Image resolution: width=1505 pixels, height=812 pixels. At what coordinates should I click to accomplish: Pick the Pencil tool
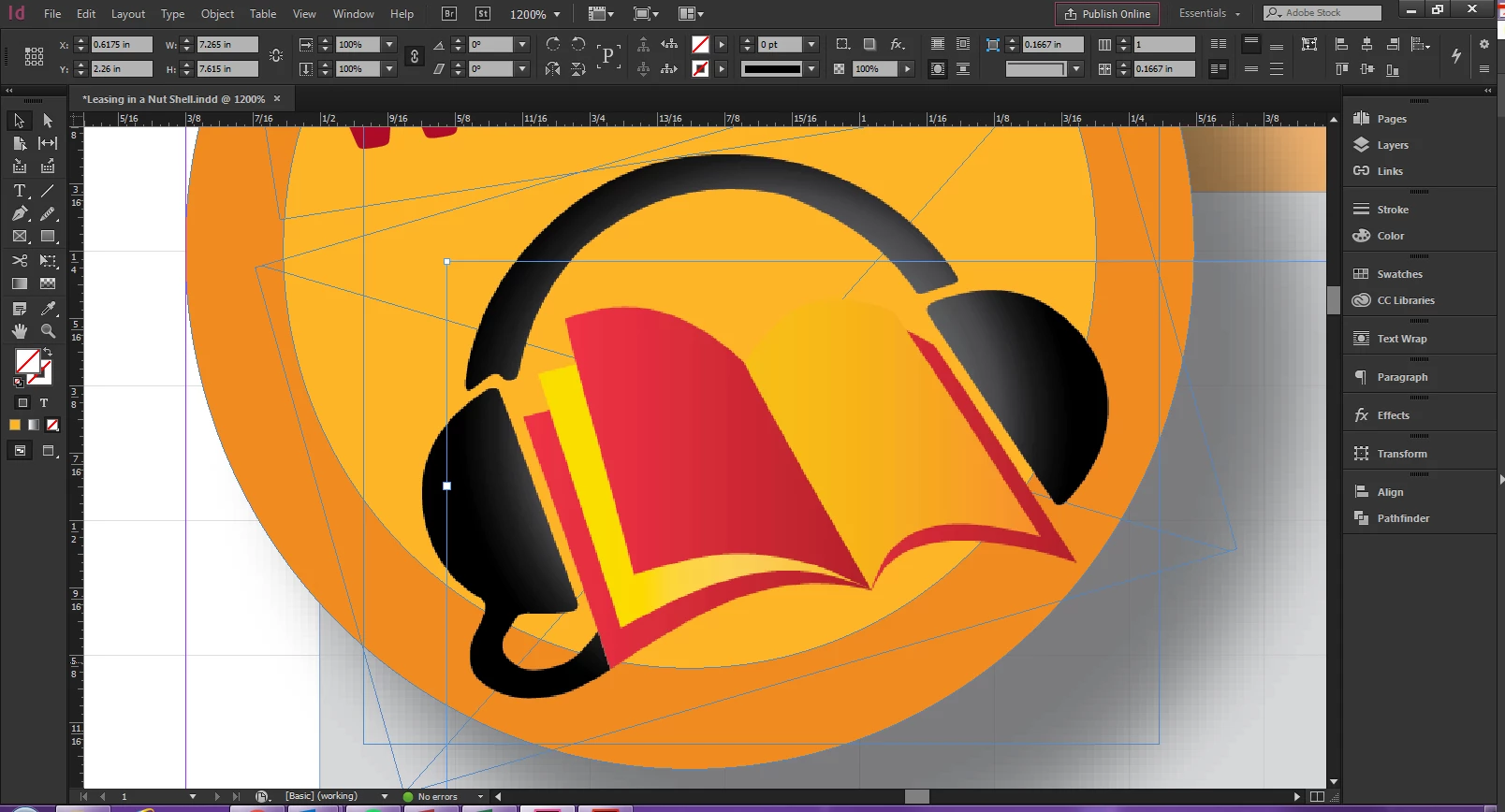pyautogui.click(x=48, y=213)
